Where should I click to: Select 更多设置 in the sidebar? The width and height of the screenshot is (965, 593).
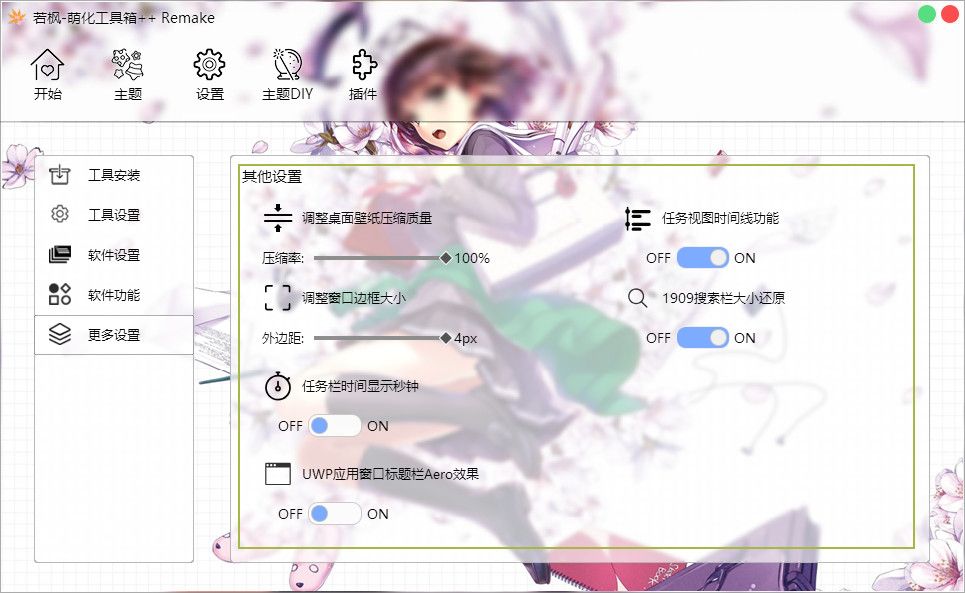(114, 335)
